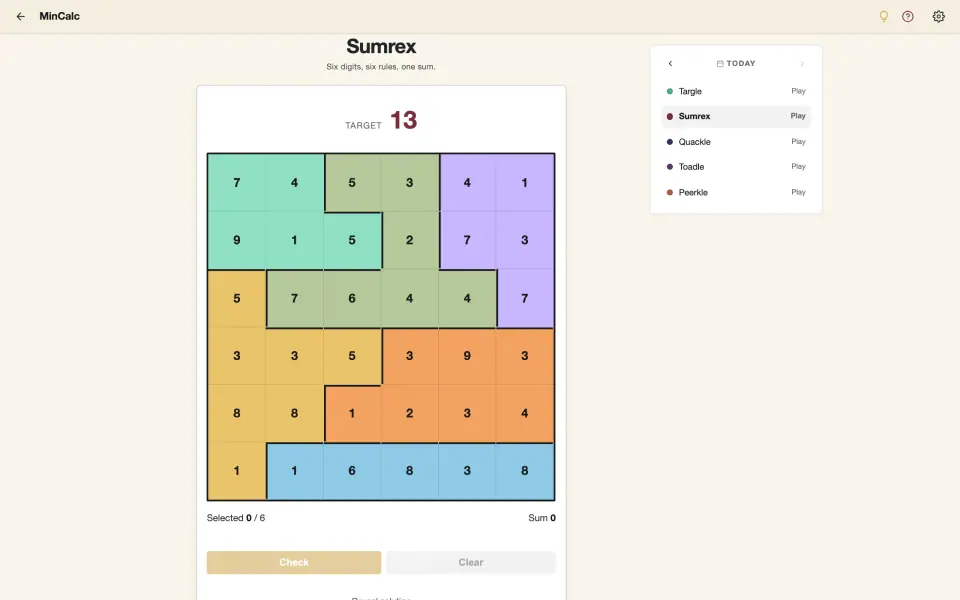The height and width of the screenshot is (600, 960).
Task: Select the Sumrex game entry
Action: pyautogui.click(x=736, y=116)
